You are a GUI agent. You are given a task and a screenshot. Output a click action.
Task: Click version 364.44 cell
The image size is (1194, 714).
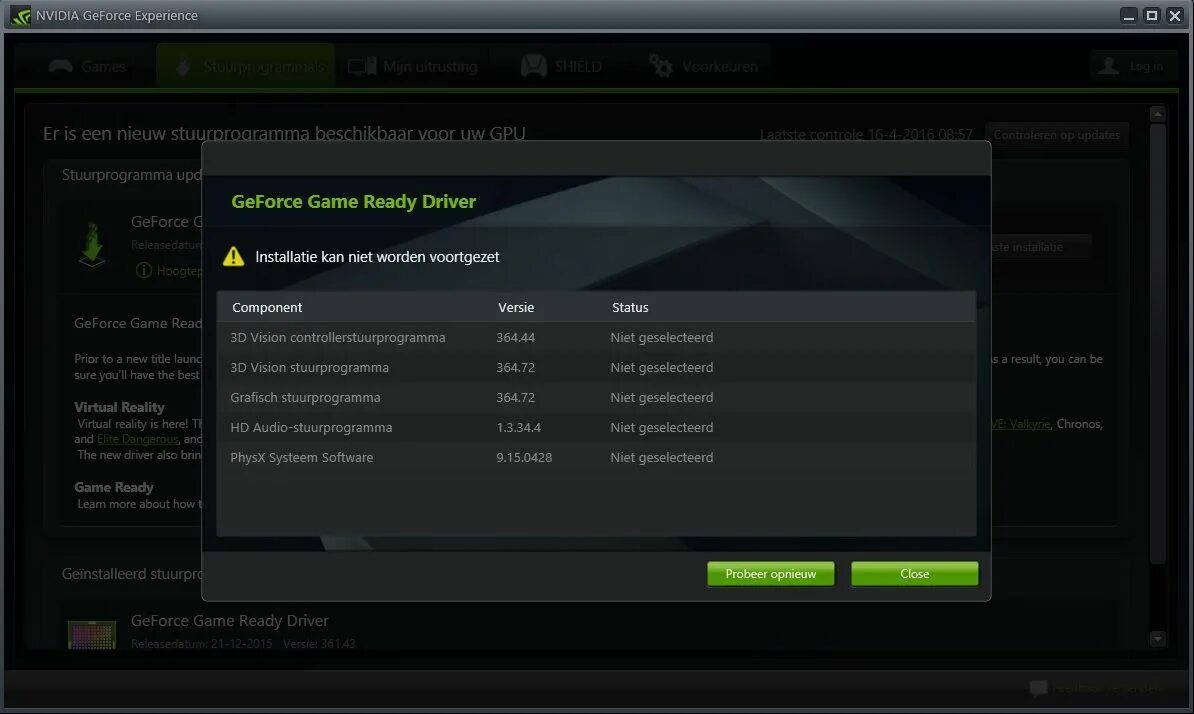tap(516, 337)
